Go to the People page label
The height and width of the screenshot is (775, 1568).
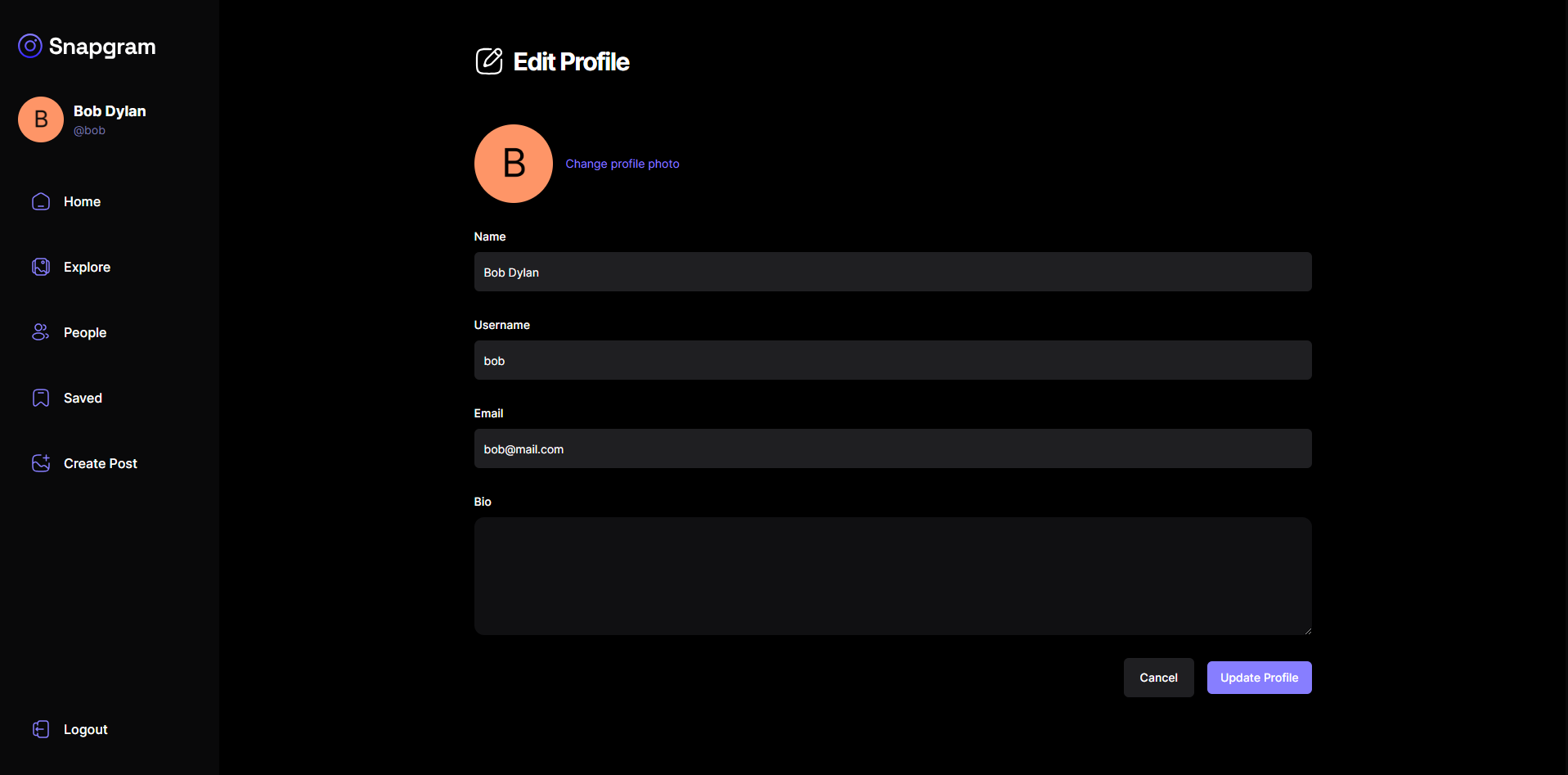coord(85,332)
